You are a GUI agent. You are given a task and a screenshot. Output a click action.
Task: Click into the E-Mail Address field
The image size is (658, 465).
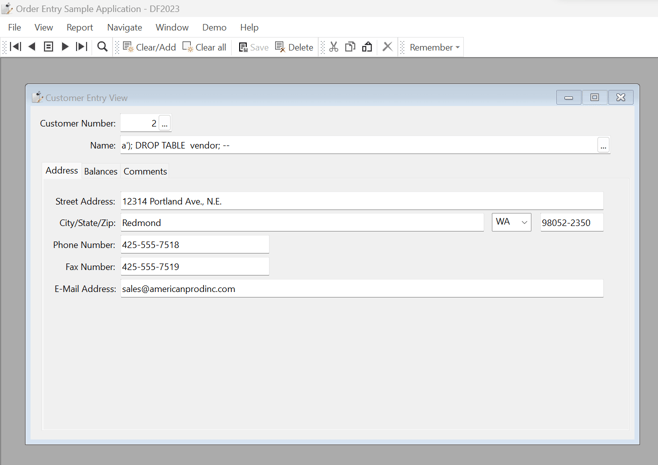pyautogui.click(x=360, y=289)
